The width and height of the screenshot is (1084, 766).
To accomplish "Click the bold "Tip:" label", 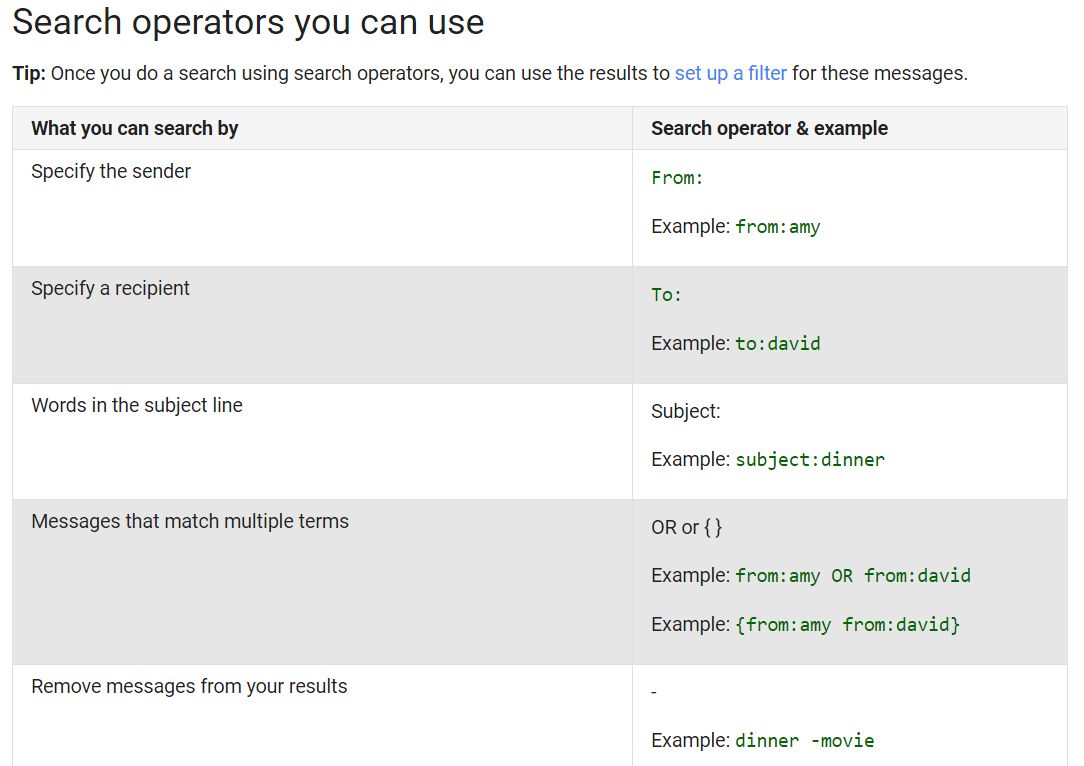I will 28,73.
